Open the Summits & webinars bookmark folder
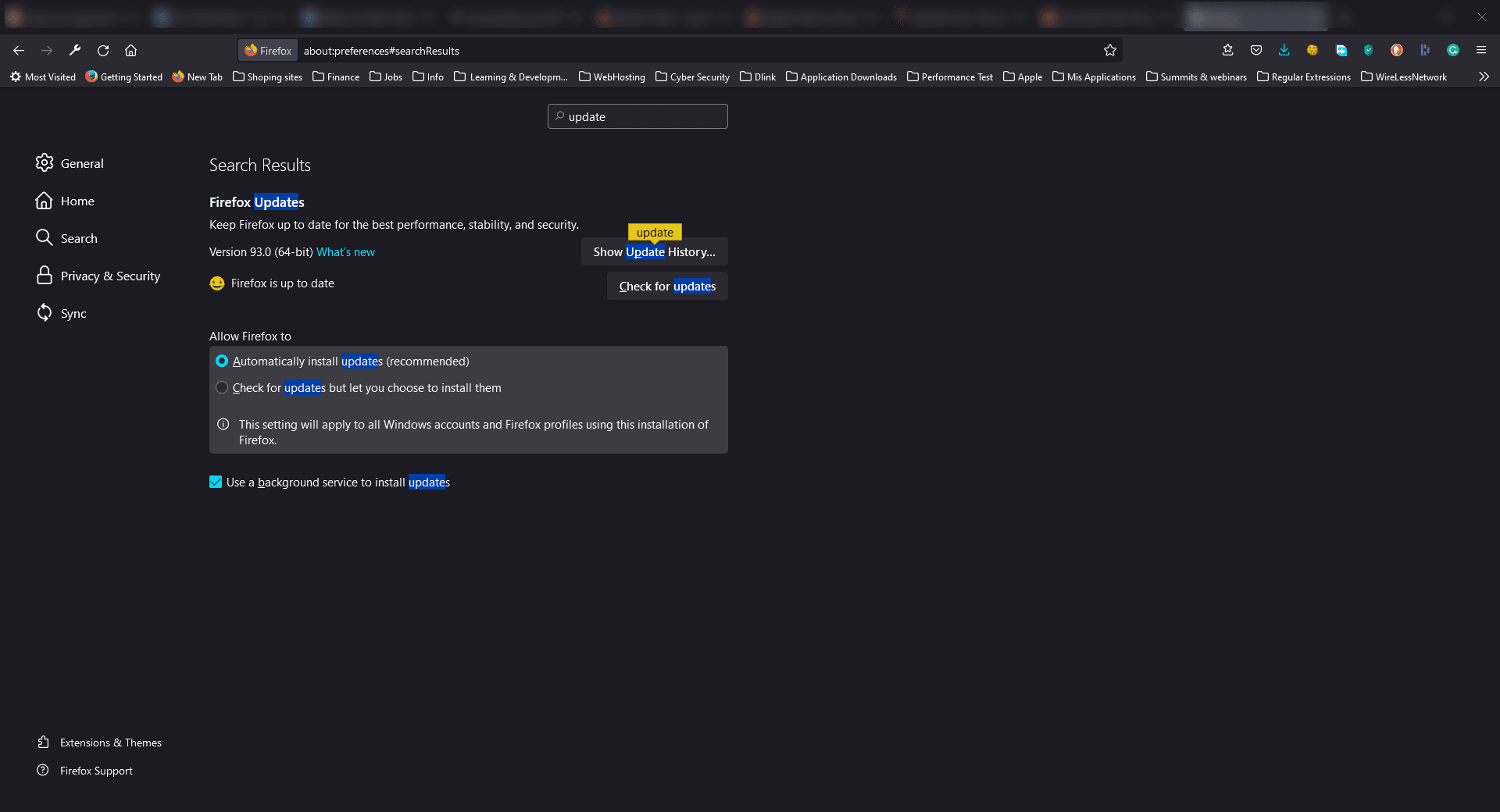The image size is (1500, 812). (x=1196, y=77)
